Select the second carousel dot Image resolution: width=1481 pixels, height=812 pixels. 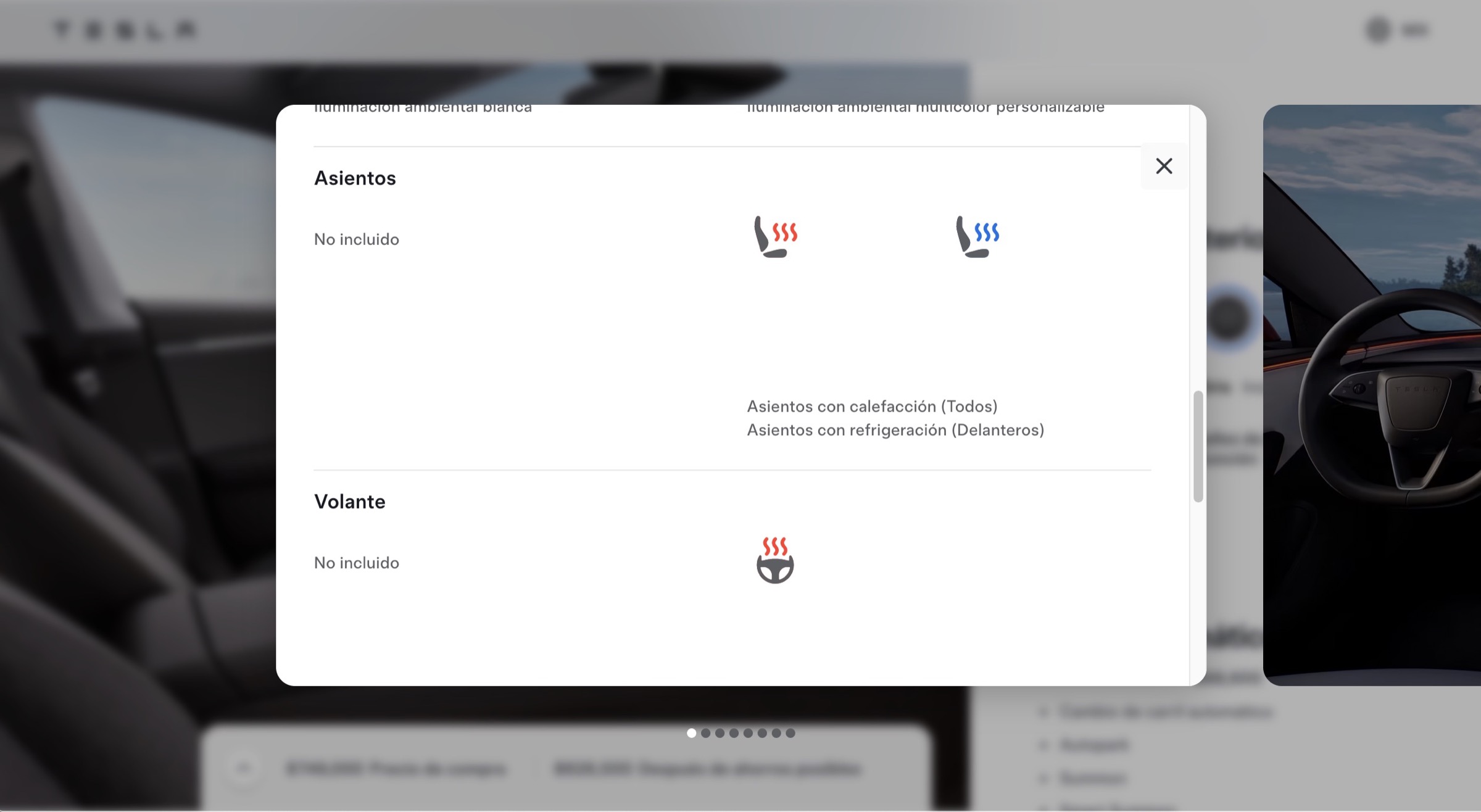pos(705,733)
